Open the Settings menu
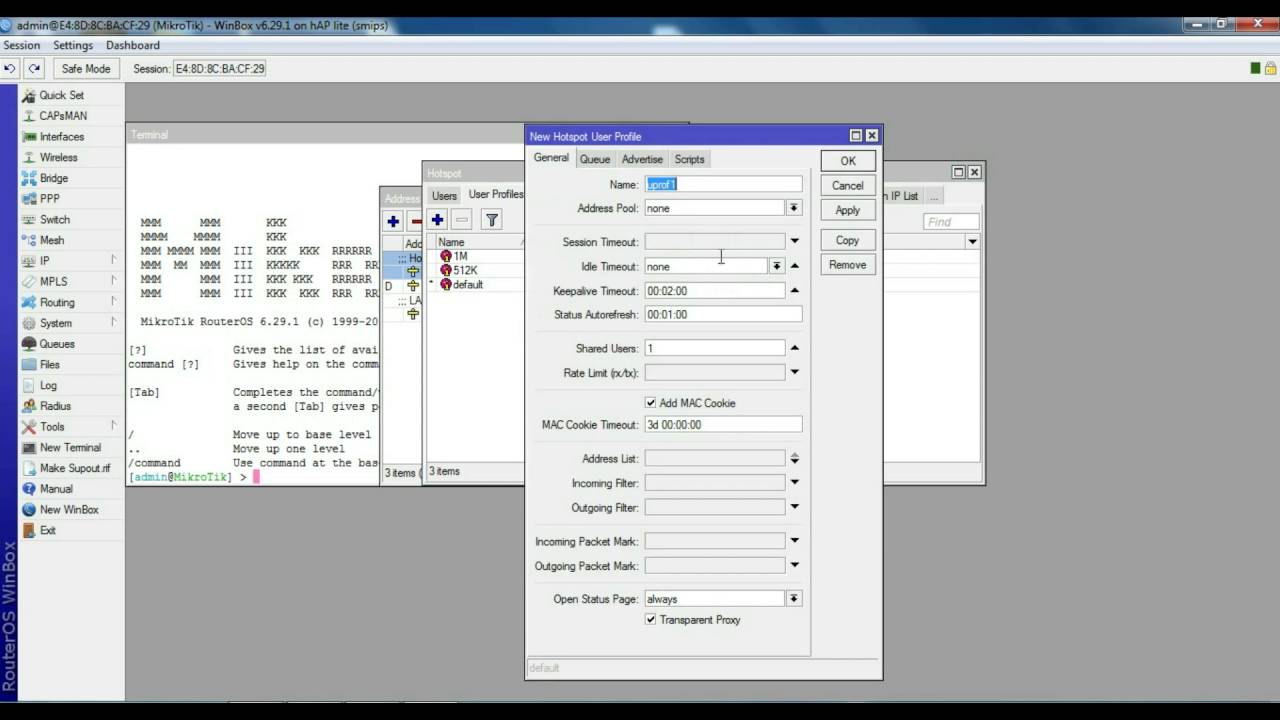Viewport: 1280px width, 720px height. (x=73, y=45)
